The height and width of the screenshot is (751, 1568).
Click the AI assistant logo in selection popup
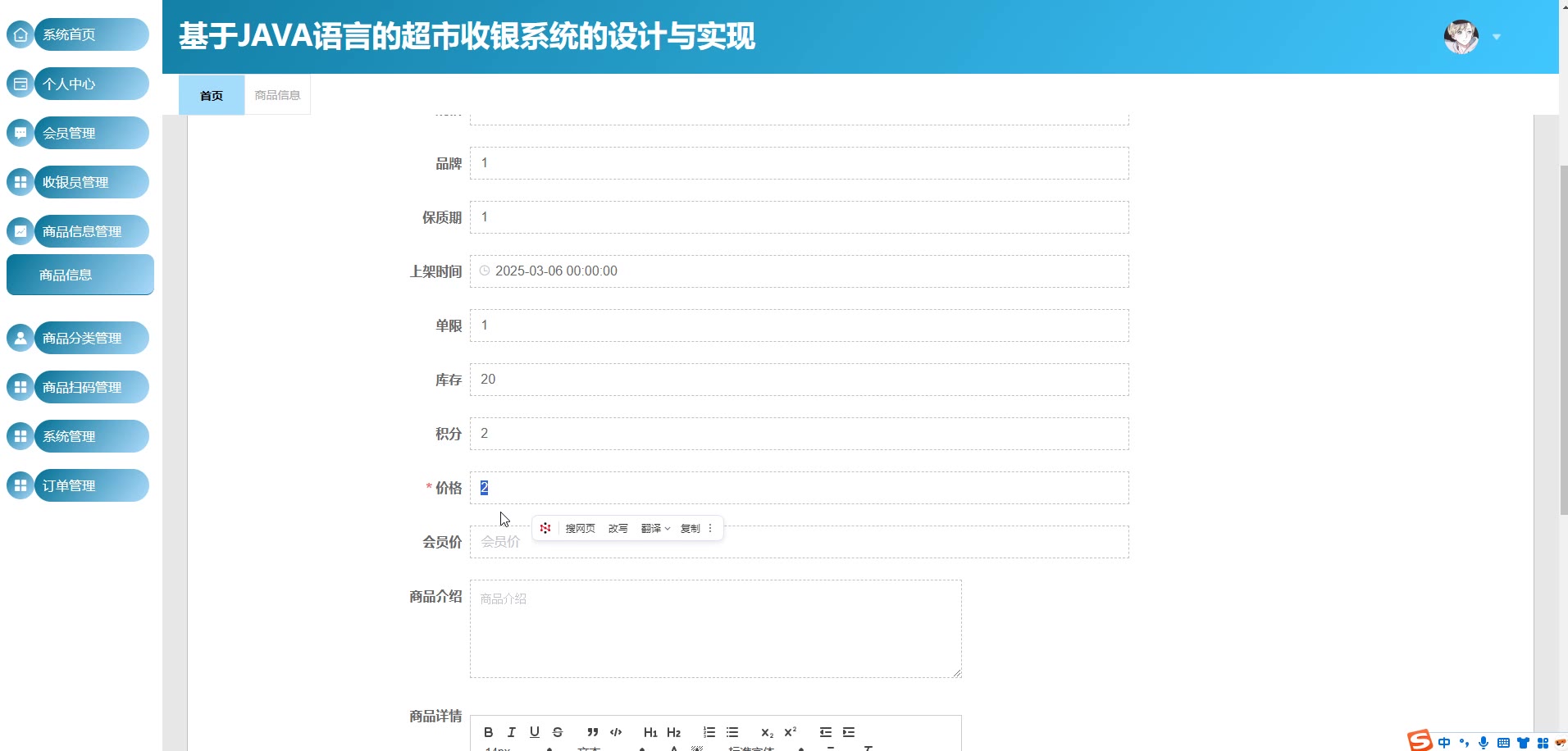545,528
